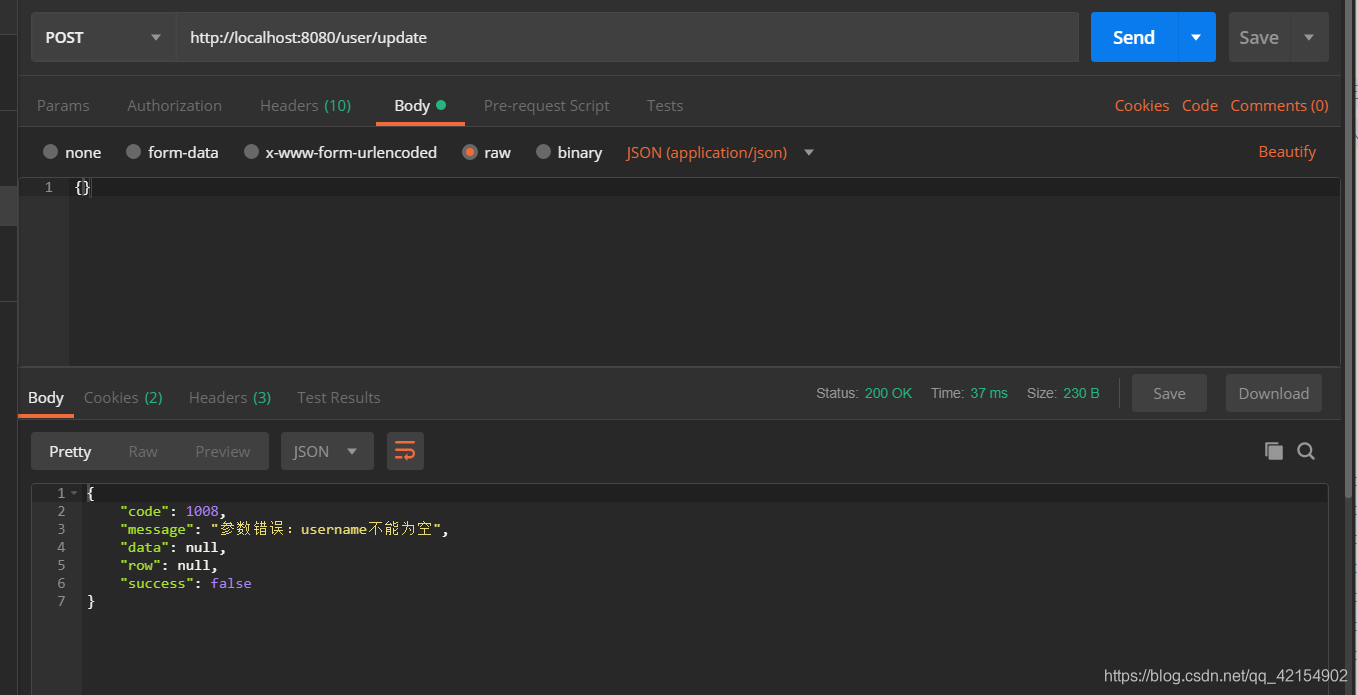View the response Cookies (2) tab

tap(123, 397)
